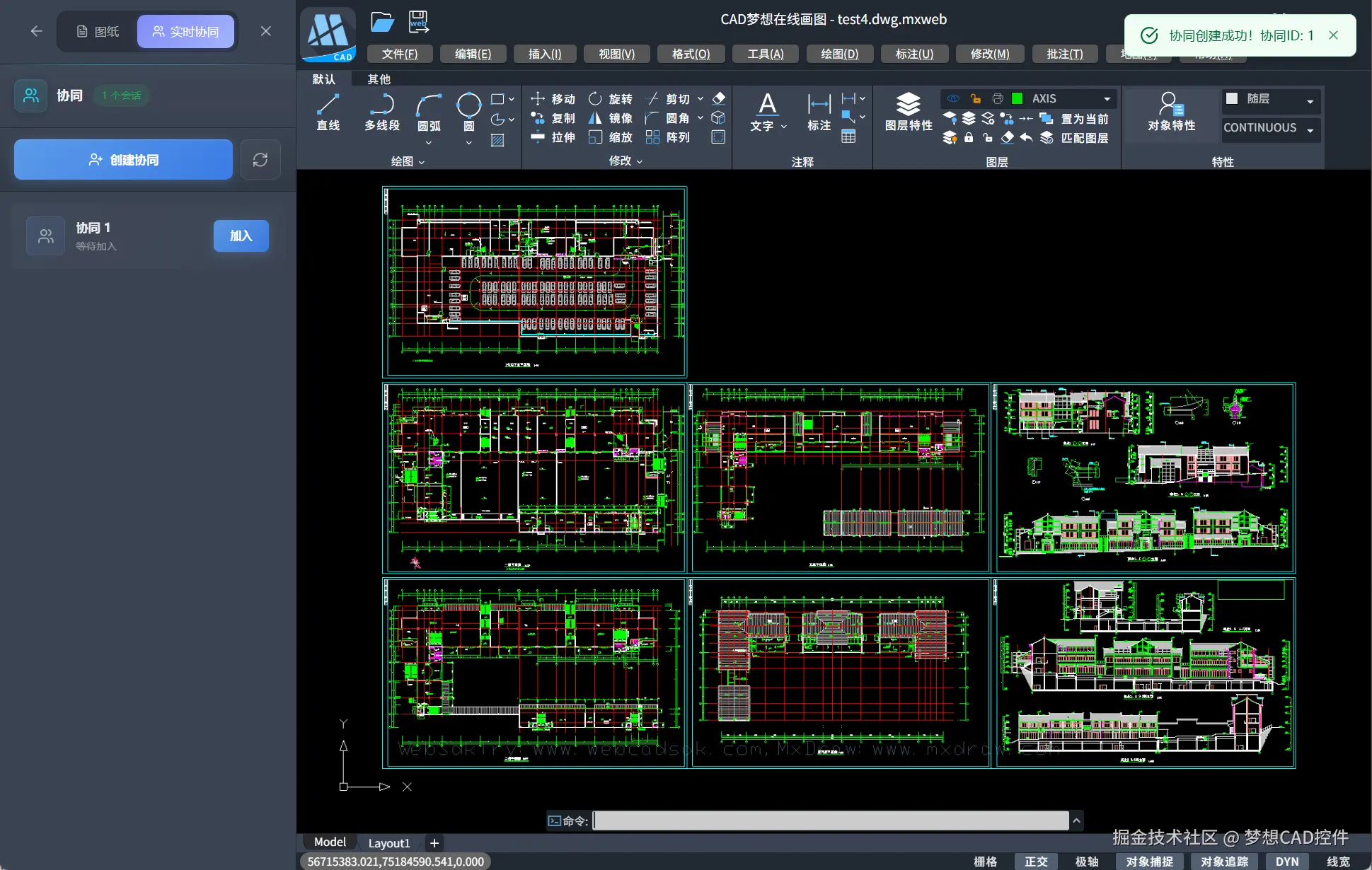The image size is (1372, 870).
Task: Click the Save to web icon
Action: click(x=418, y=22)
